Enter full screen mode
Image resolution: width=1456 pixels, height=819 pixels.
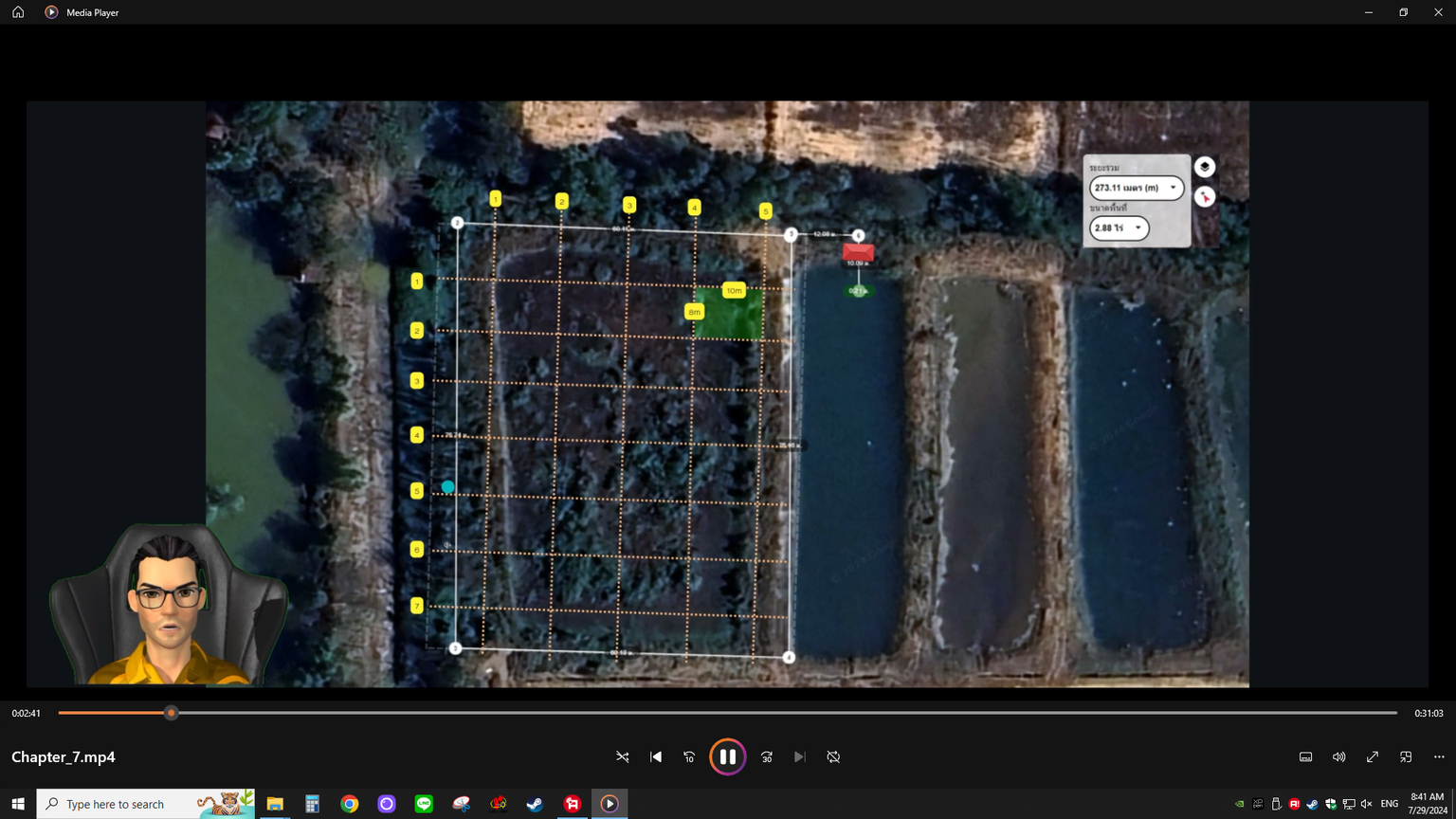(x=1372, y=756)
